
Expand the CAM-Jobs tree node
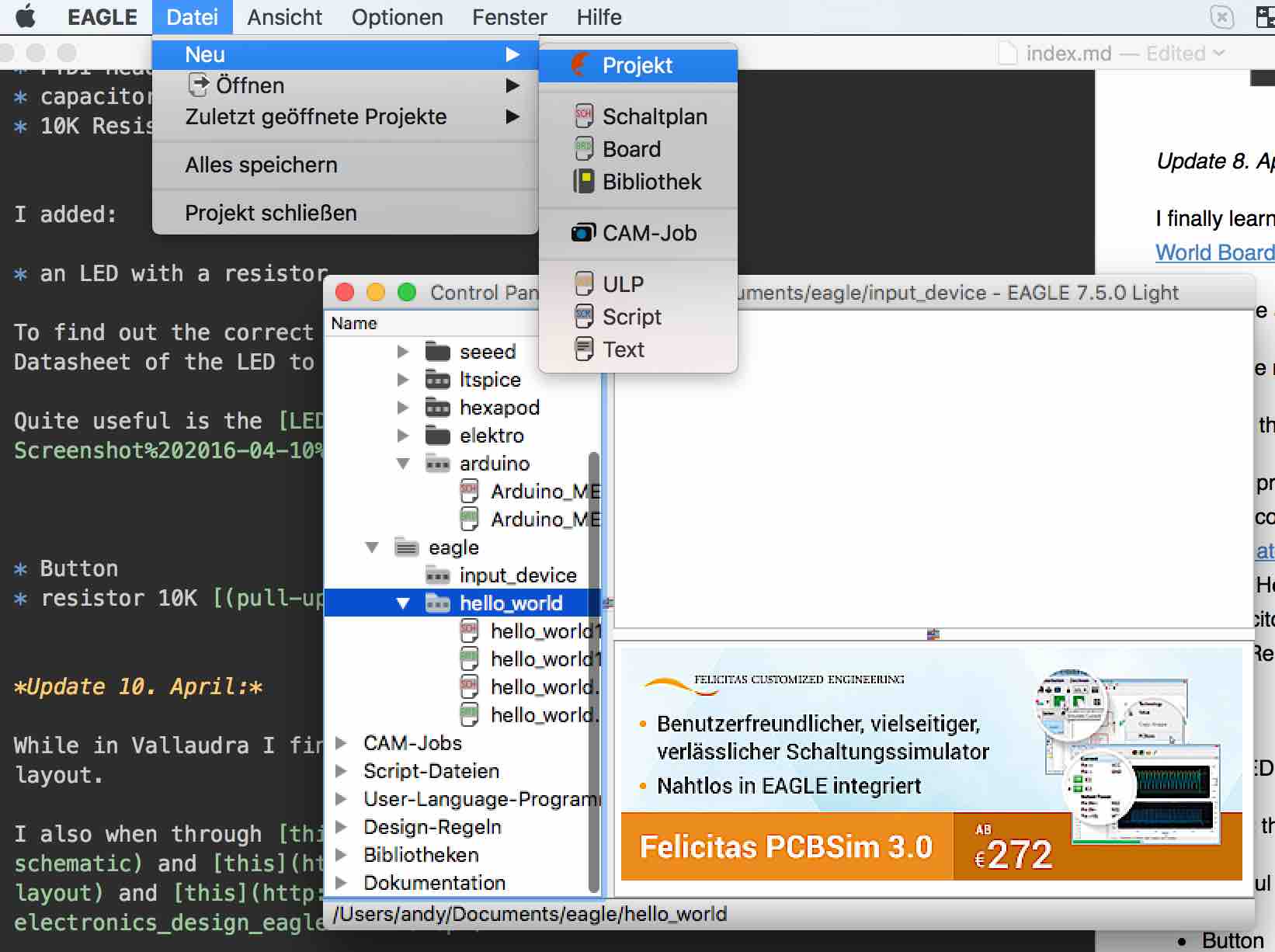coord(341,743)
